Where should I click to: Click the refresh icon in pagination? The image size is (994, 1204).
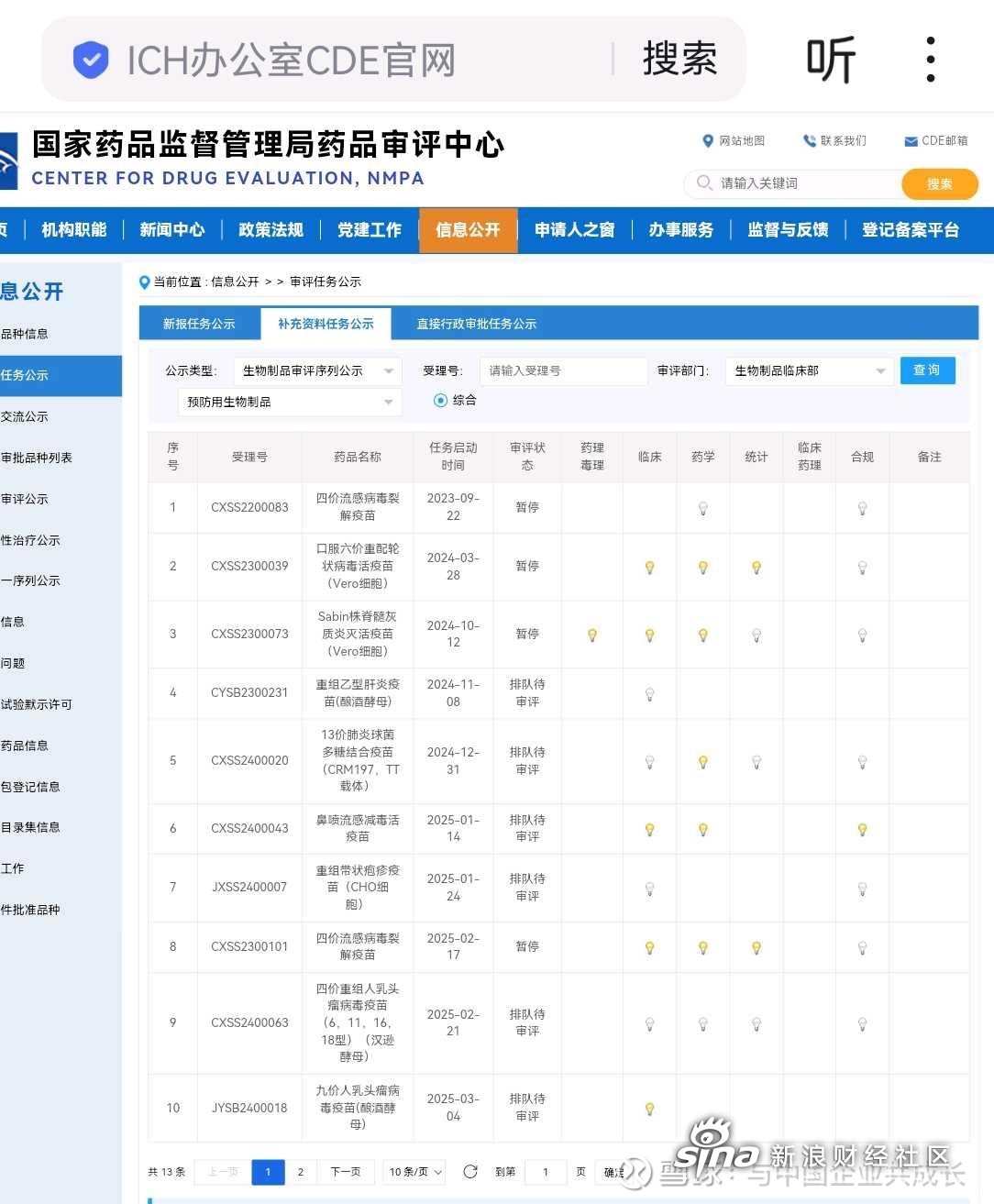470,1172
